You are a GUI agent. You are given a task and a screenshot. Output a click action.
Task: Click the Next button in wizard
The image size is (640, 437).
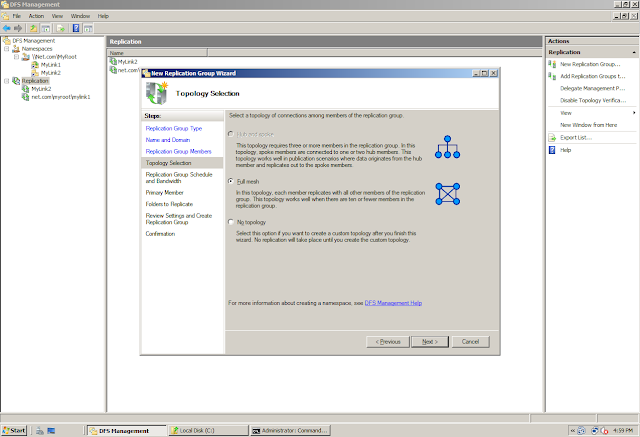pyautogui.click(x=430, y=342)
